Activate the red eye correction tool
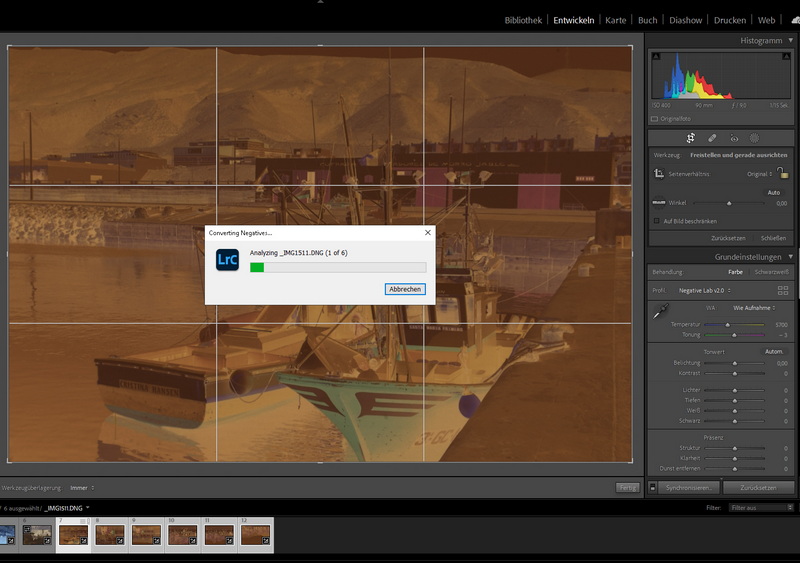Viewport: 800px width, 563px height. pyautogui.click(x=734, y=138)
